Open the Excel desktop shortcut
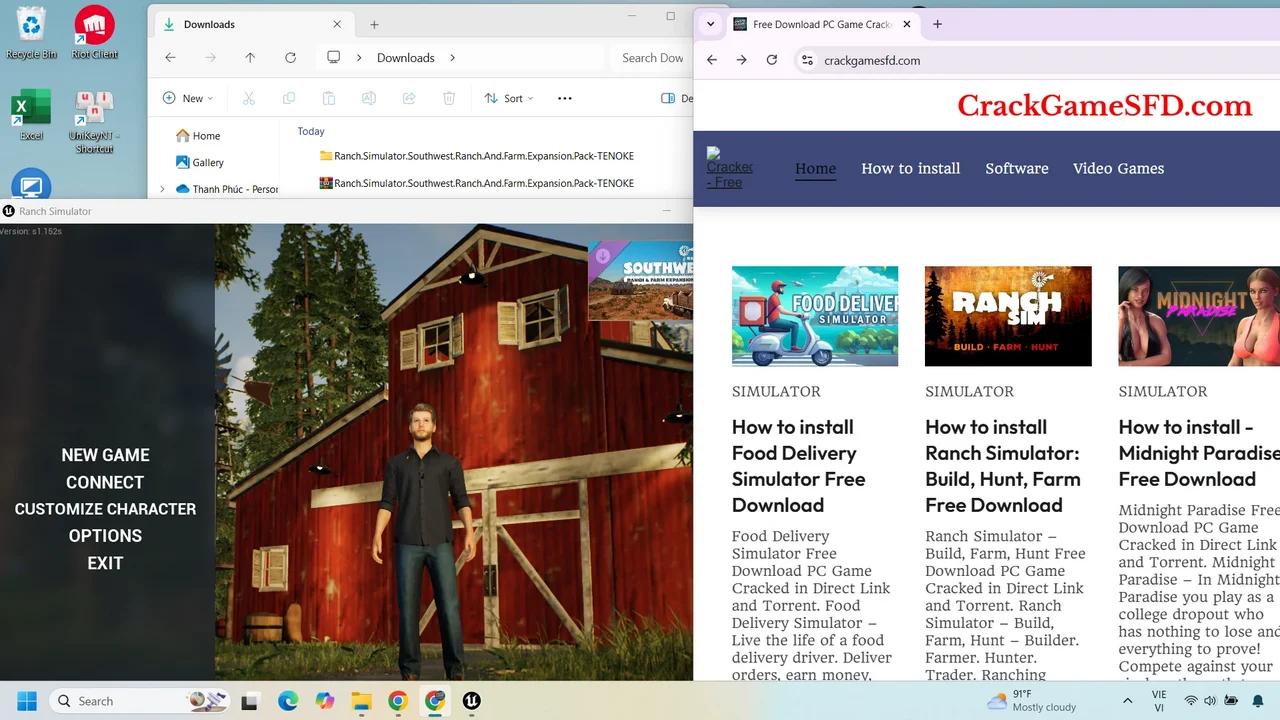This screenshot has height=720, width=1280. (31, 114)
